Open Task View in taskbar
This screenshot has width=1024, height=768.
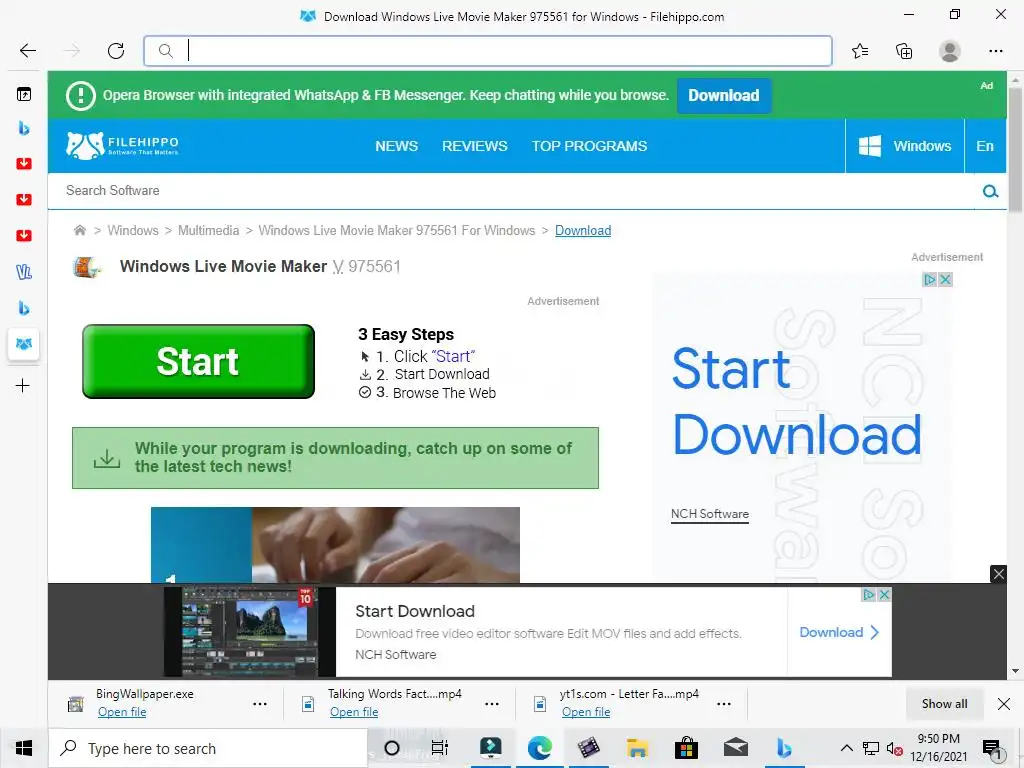point(440,748)
